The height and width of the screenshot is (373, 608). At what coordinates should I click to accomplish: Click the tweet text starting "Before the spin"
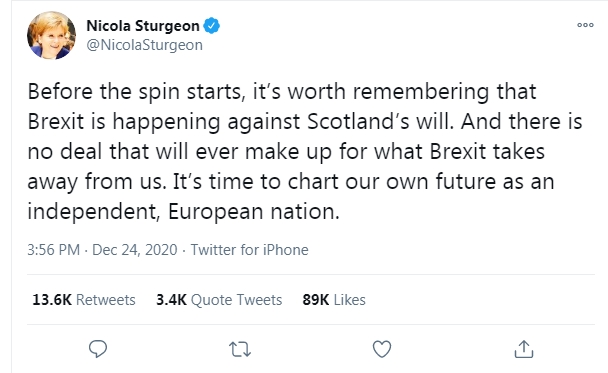305,152
